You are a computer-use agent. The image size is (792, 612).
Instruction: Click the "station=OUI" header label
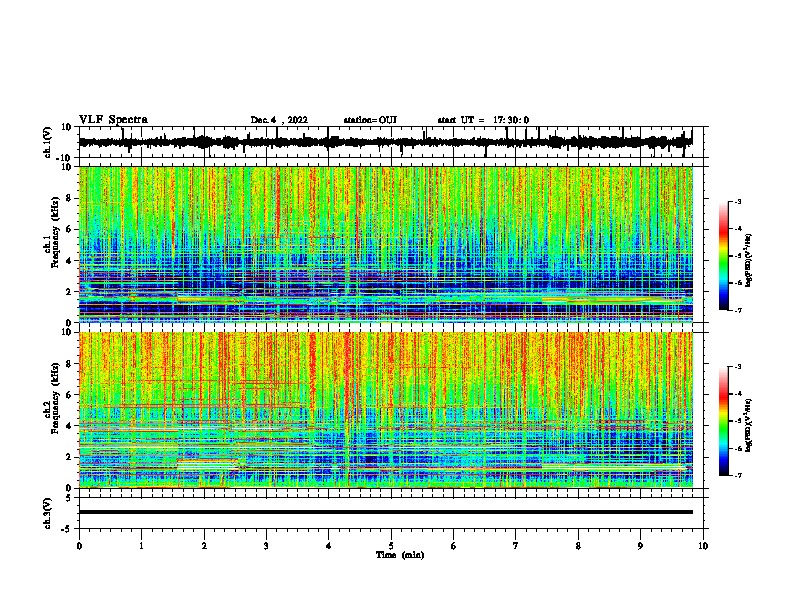370,120
